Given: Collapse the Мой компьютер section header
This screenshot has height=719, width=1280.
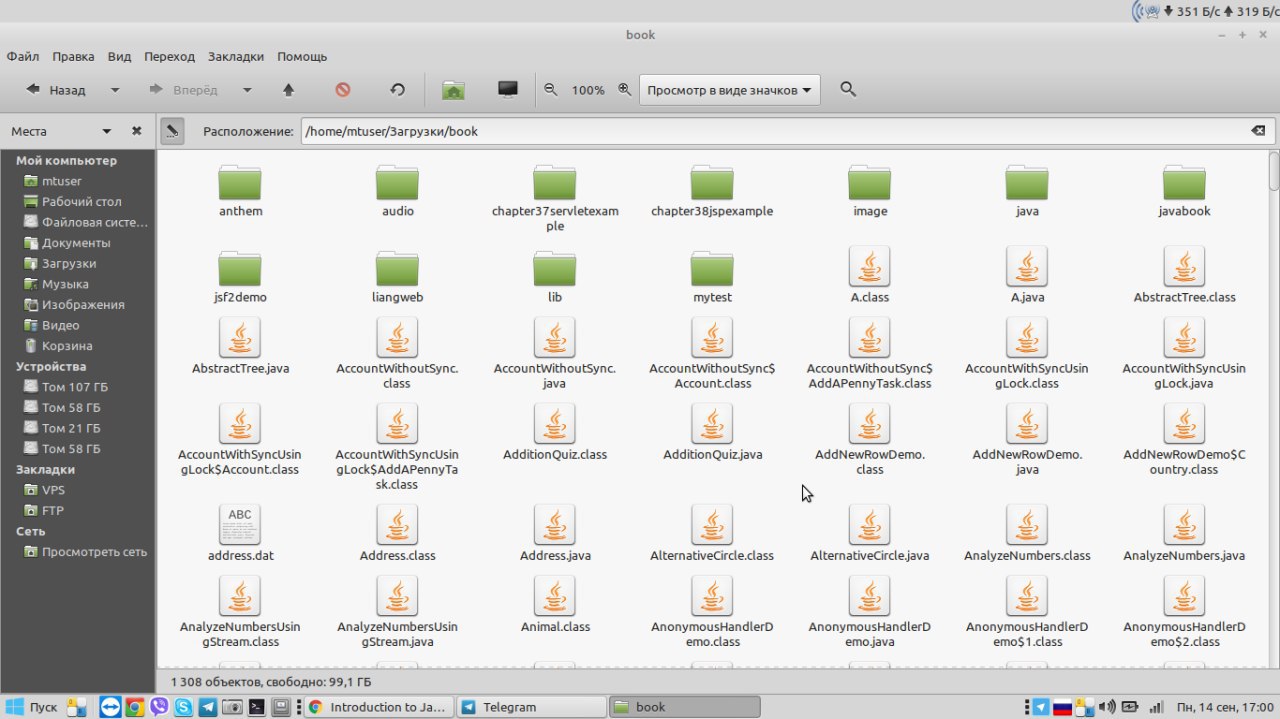Looking at the screenshot, I should [x=66, y=160].
